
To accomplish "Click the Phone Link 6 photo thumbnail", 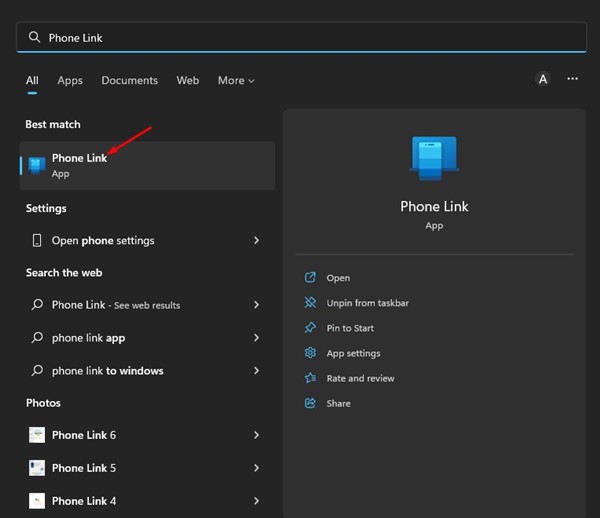I will point(37,435).
